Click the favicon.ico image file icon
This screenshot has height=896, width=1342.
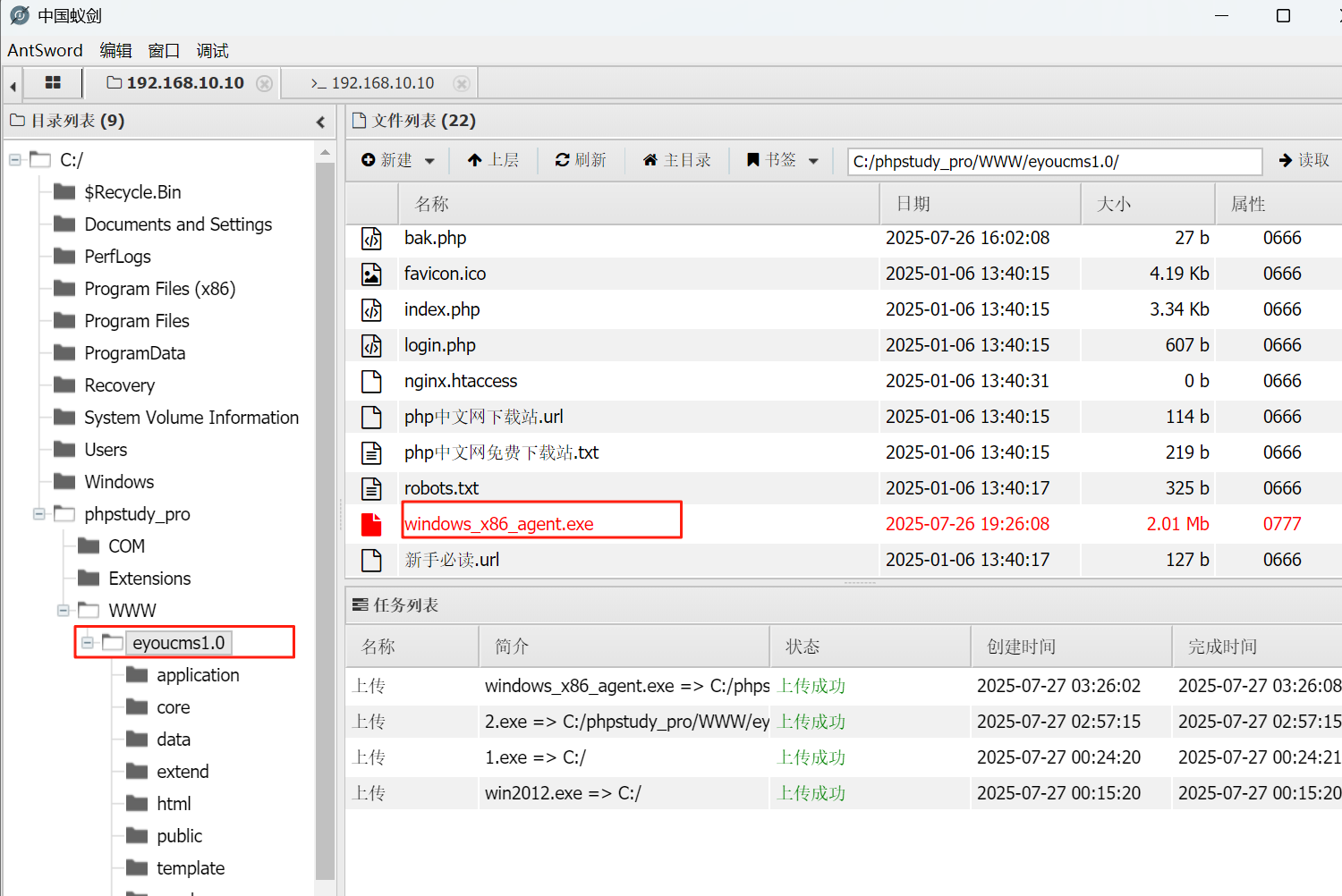371,274
